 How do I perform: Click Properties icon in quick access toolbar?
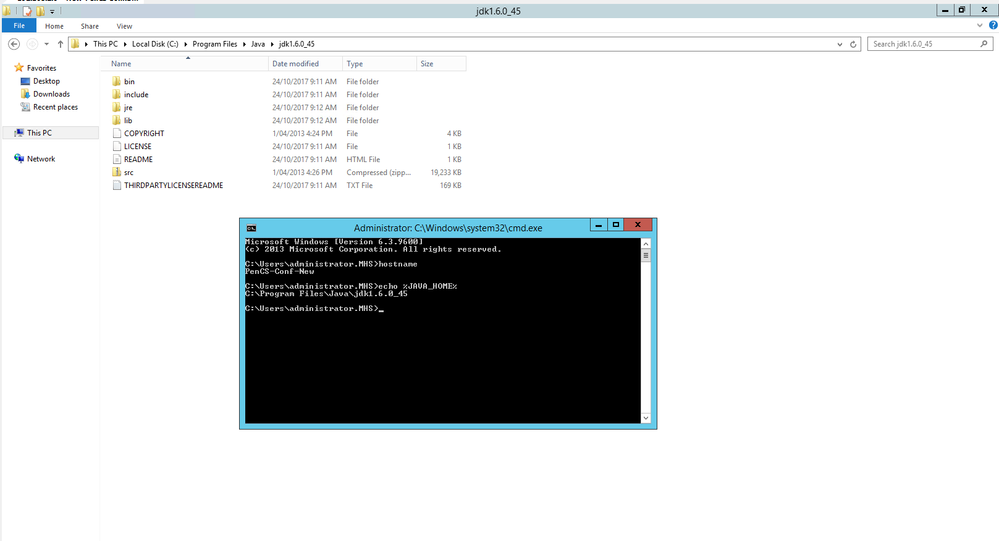point(27,11)
